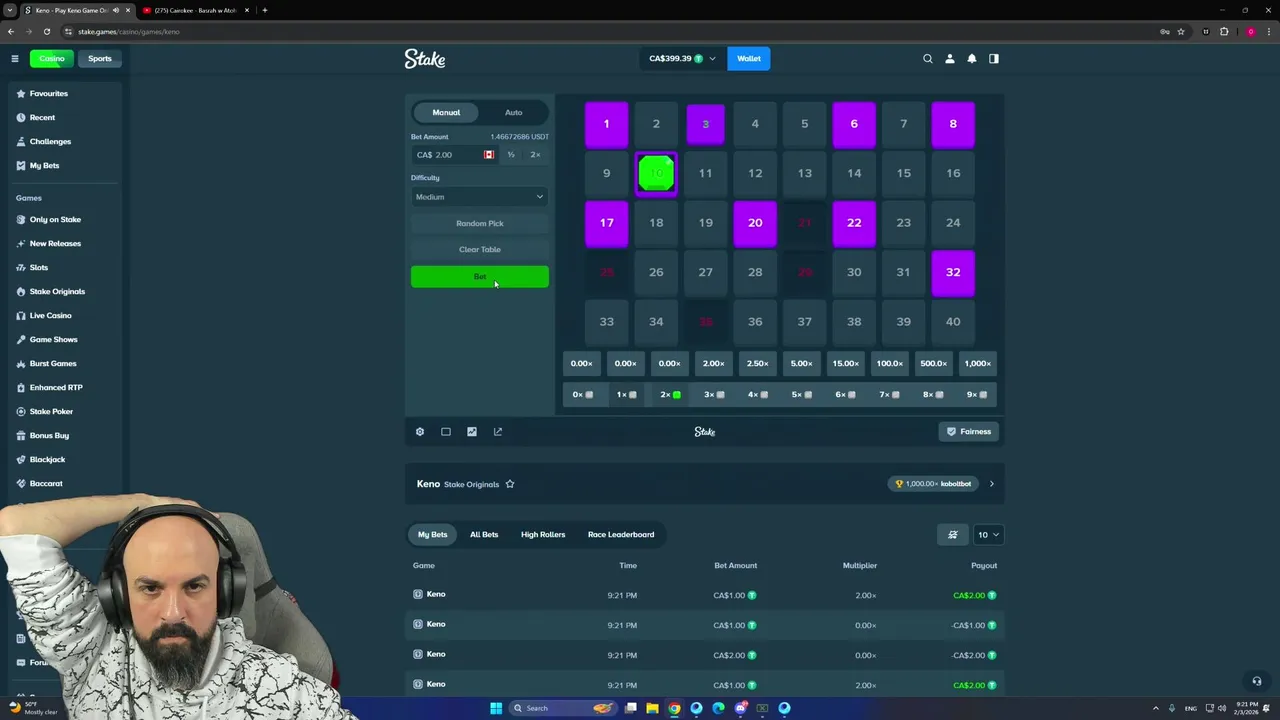Click the 1,000.00× koboltbot badge
Image resolution: width=1280 pixels, height=720 pixels.
pyautogui.click(x=933, y=484)
